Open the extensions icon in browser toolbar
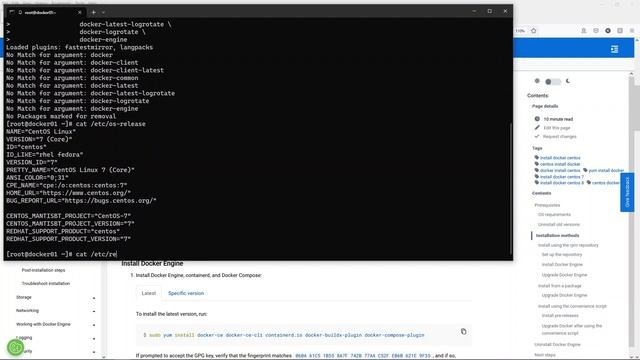Image resolution: width=640 pixels, height=360 pixels. tap(620, 31)
